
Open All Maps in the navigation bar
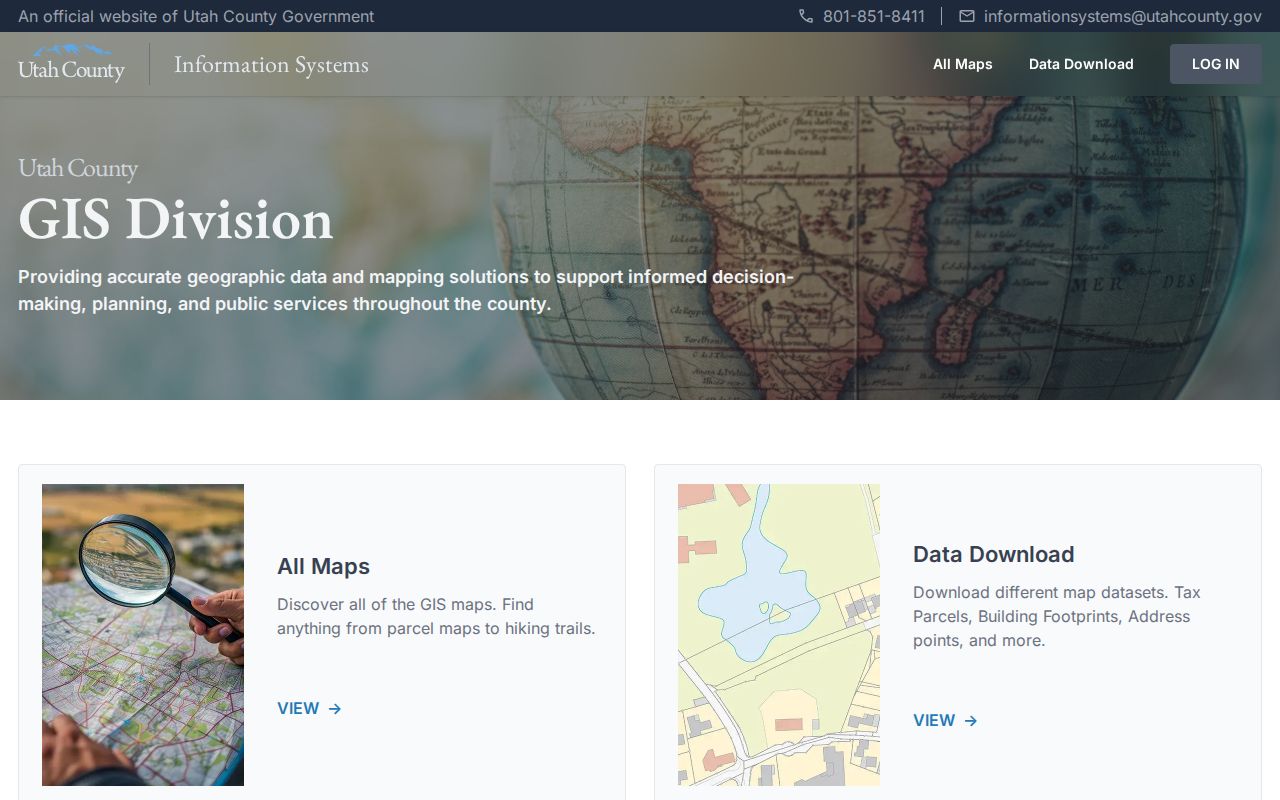click(x=963, y=64)
